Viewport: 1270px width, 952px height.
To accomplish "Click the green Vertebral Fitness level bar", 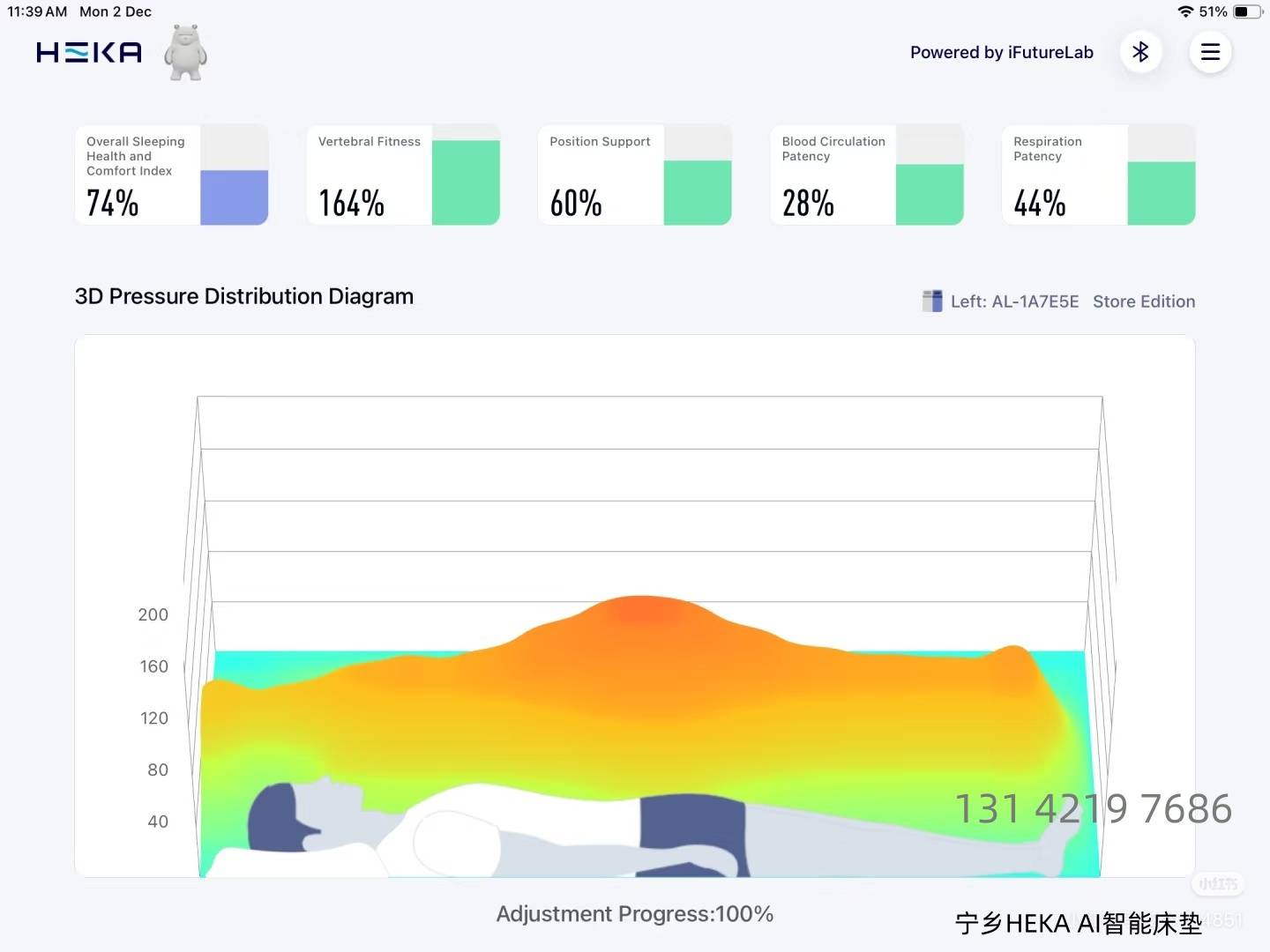I will click(466, 182).
